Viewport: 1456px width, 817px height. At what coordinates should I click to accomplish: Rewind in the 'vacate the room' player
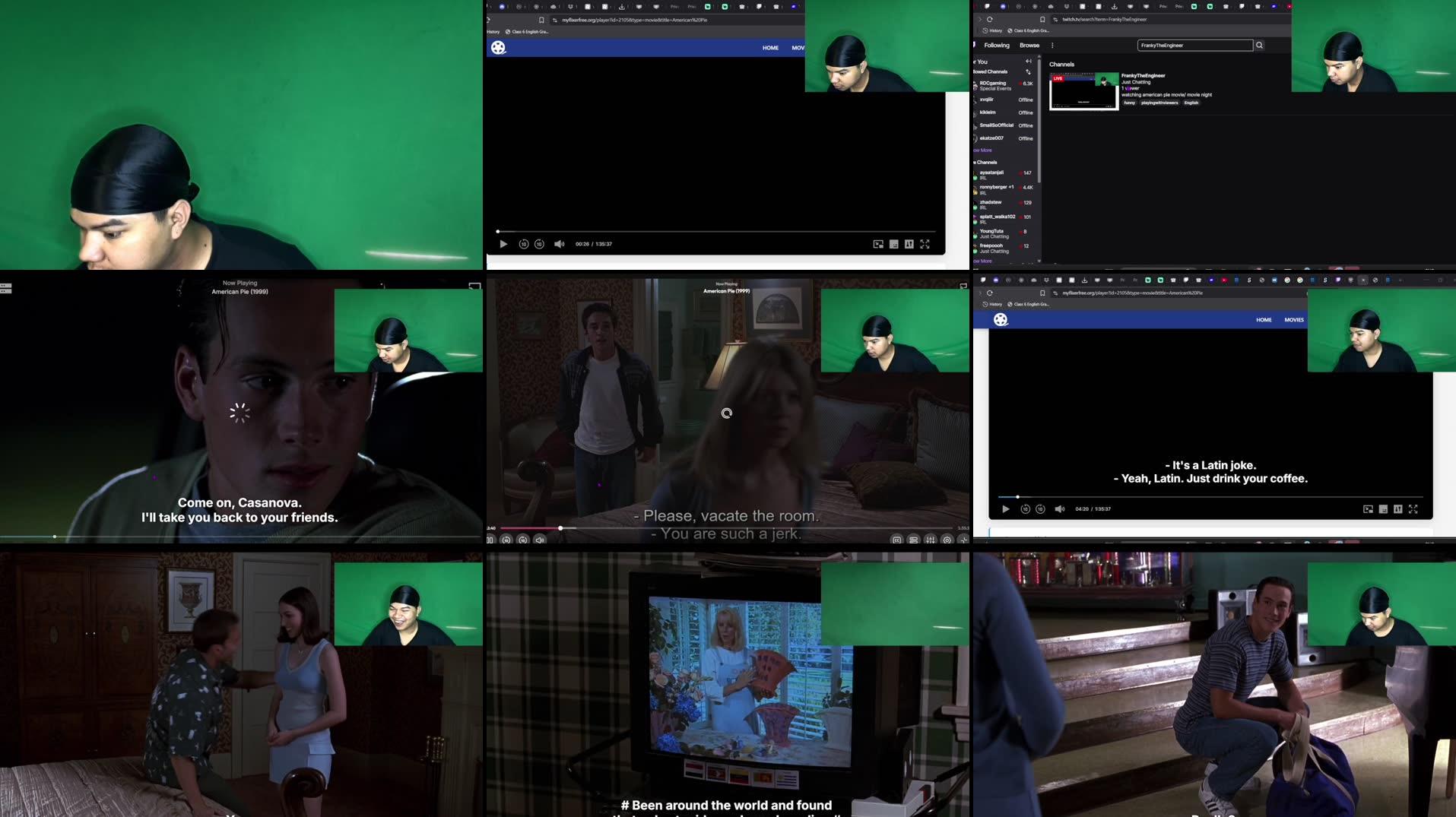click(506, 540)
